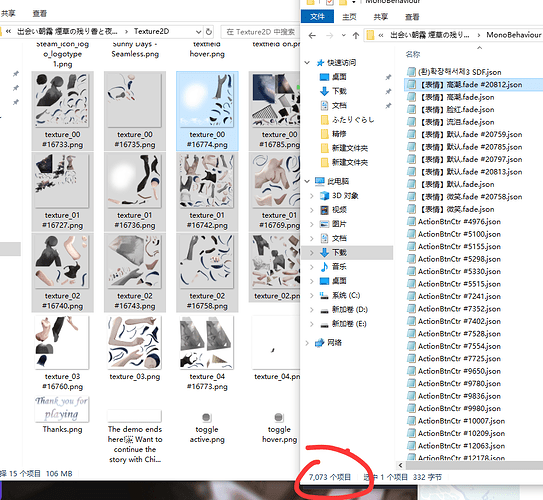543x500 pixels.
Task: Open the 共享 tab in MonoBehaviour window
Action: click(x=381, y=17)
